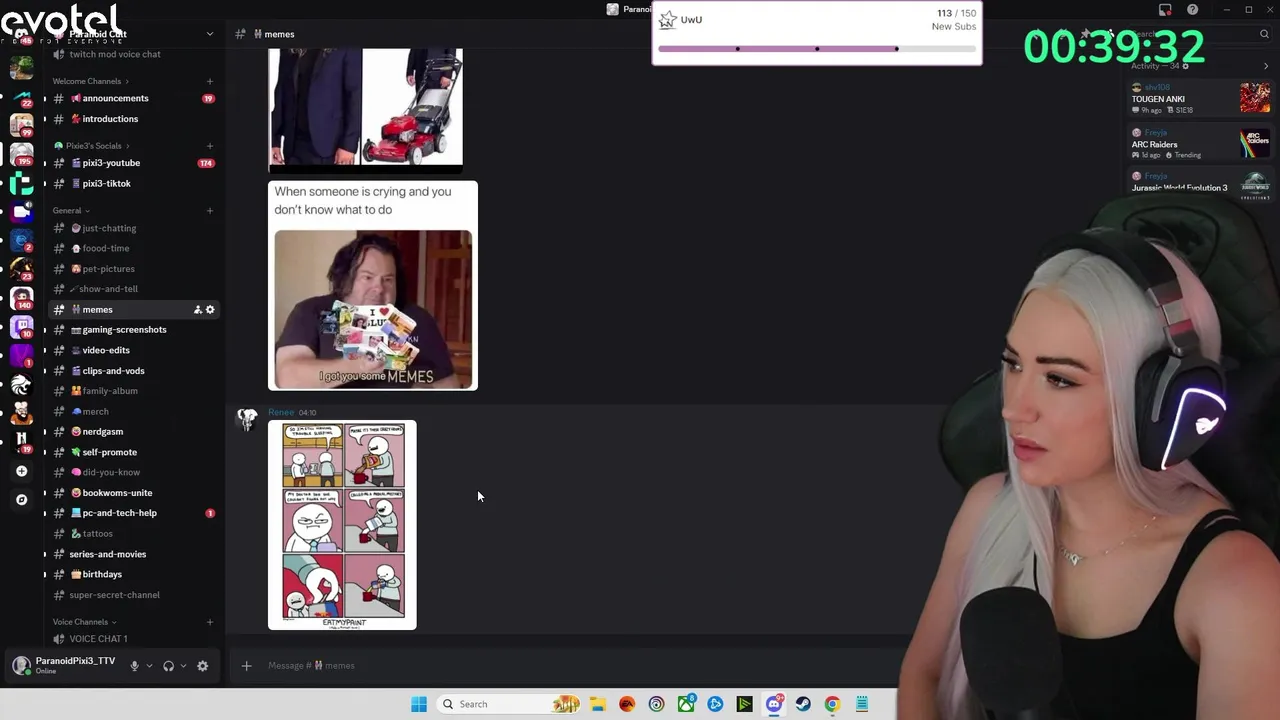Viewport: 1280px width, 720px height.
Task: Open Windows Start menu
Action: tap(419, 704)
